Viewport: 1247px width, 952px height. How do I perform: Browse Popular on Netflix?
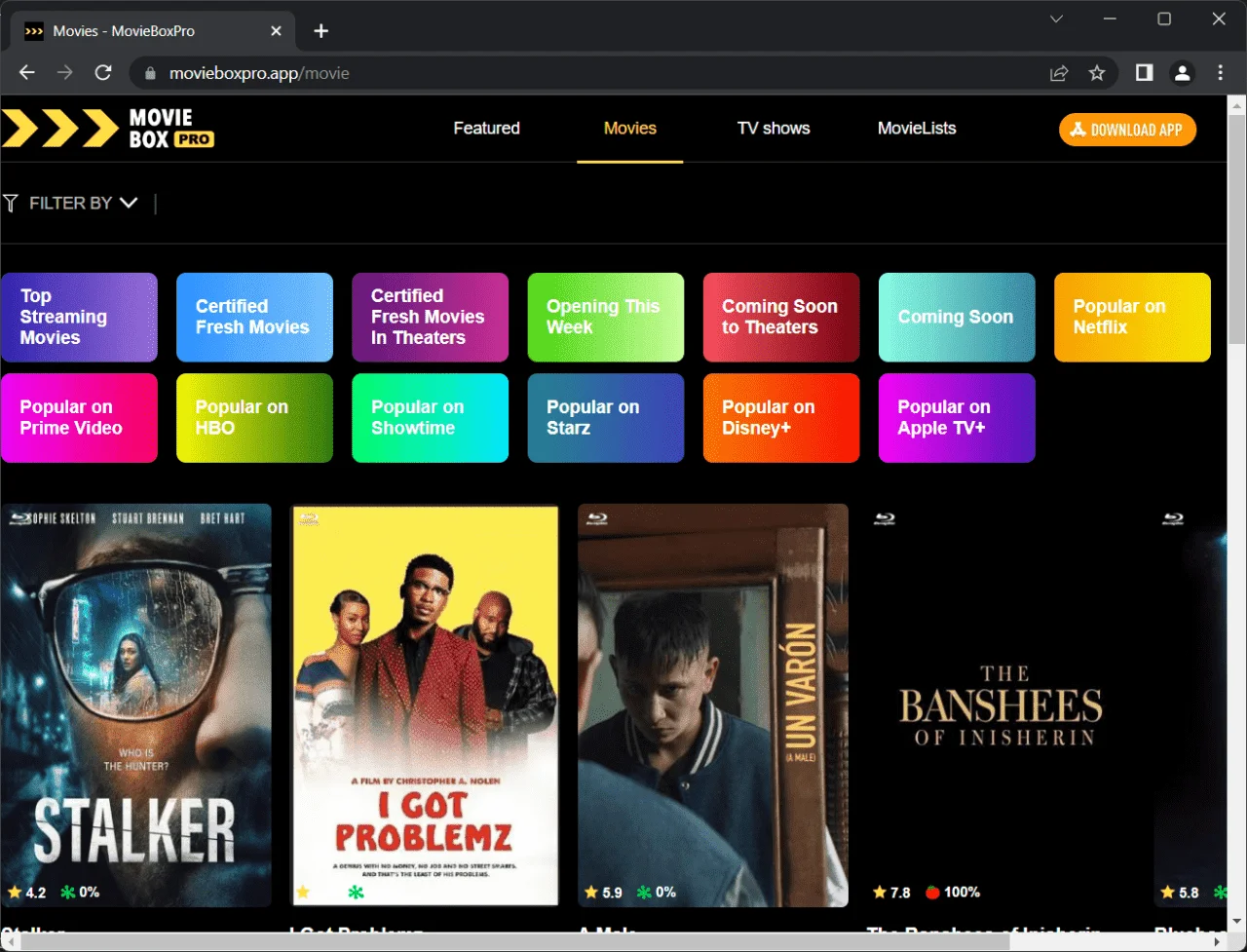click(x=1132, y=318)
